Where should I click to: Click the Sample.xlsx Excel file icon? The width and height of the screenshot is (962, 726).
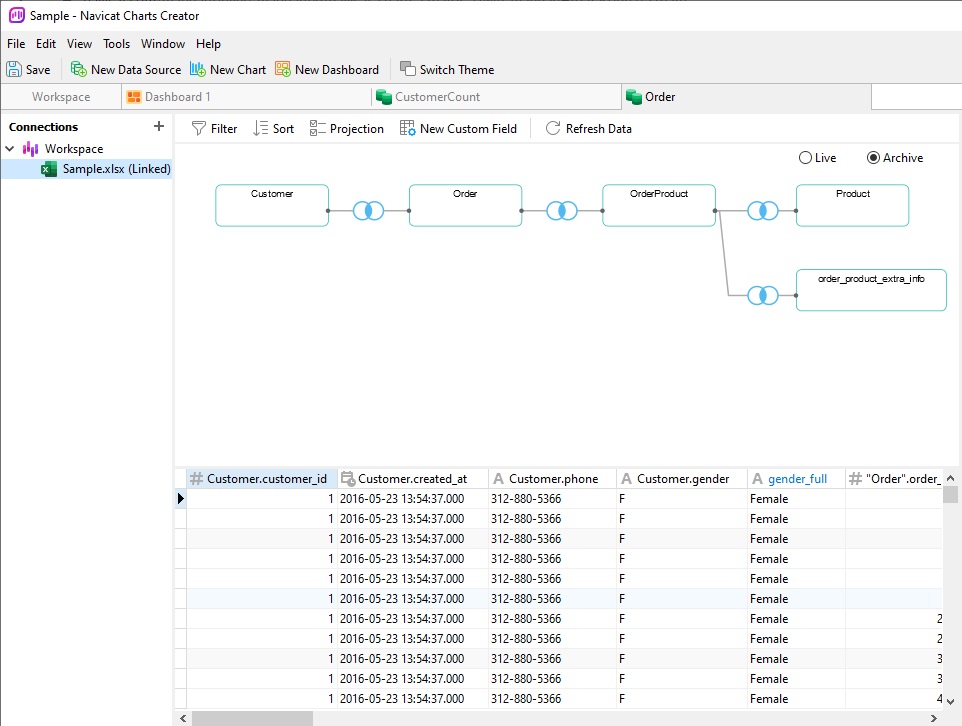pyautogui.click(x=49, y=169)
